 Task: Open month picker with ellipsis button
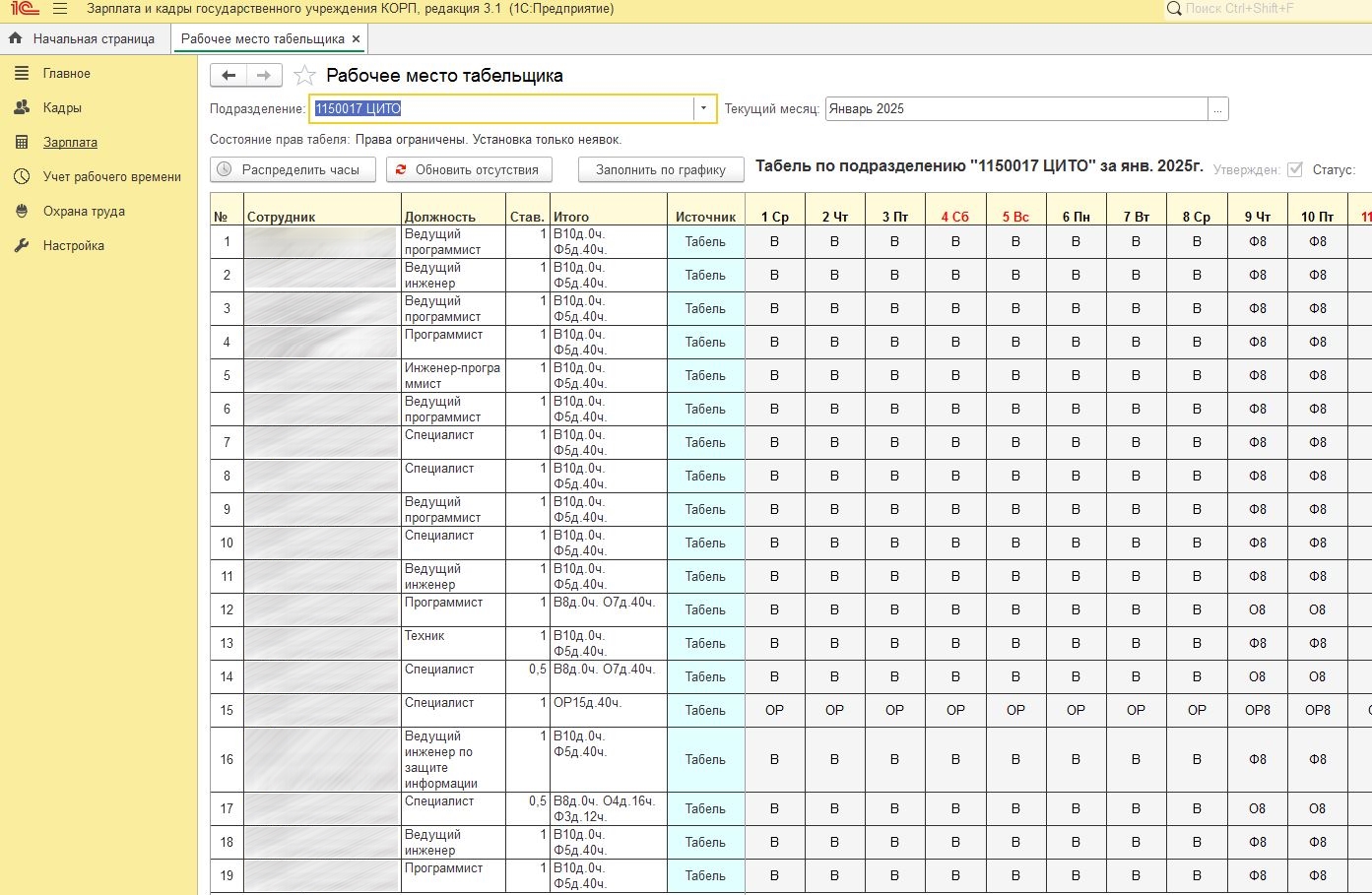click(x=1218, y=109)
